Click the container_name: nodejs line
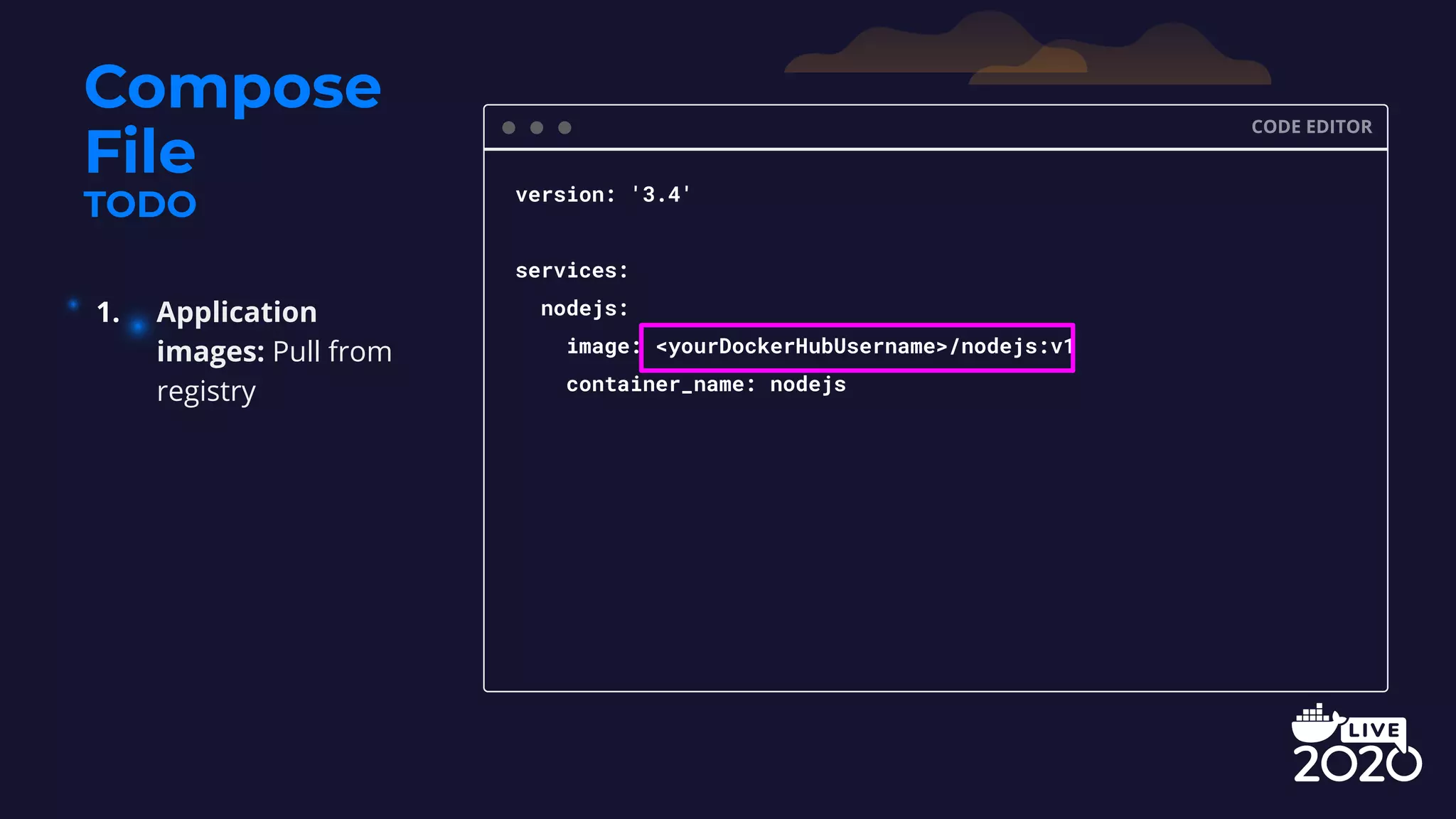Viewport: 1456px width, 819px height. tap(706, 385)
